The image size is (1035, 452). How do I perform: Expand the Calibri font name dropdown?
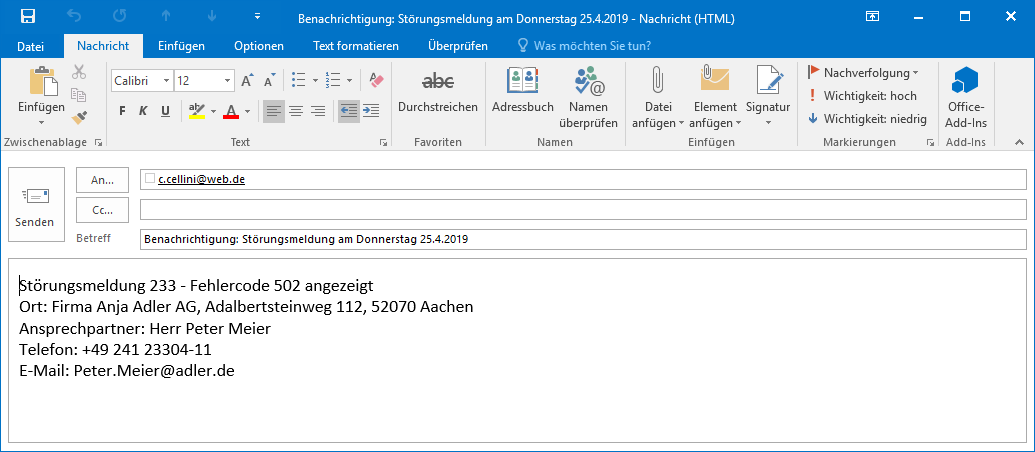pyautogui.click(x=165, y=80)
